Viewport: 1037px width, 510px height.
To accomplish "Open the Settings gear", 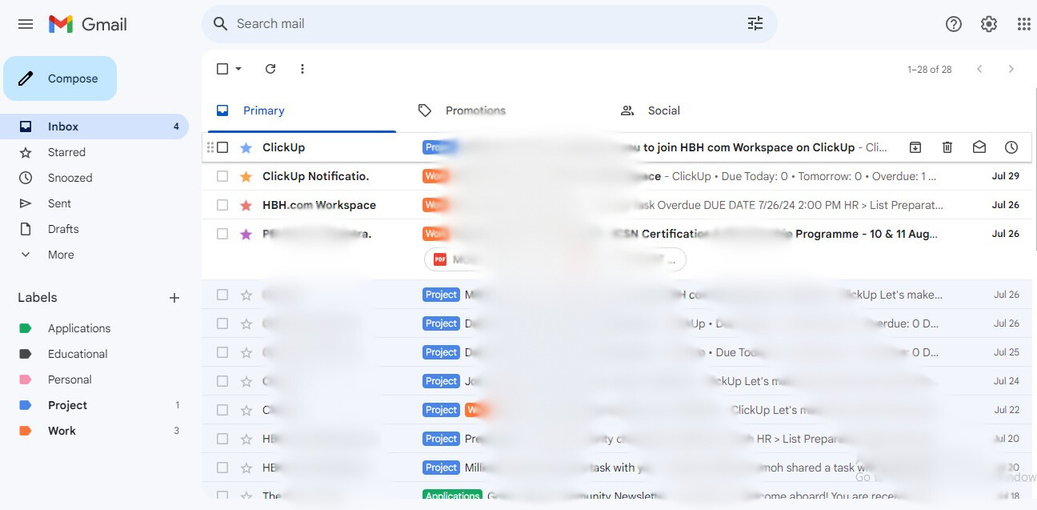I will (x=989, y=24).
